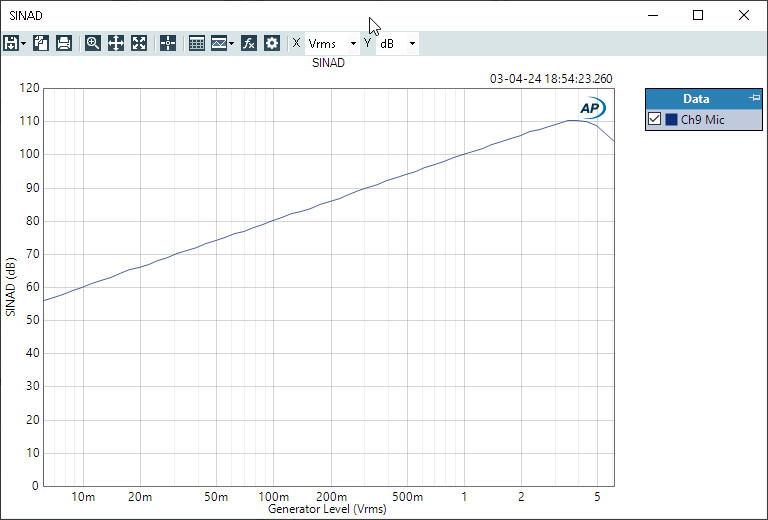The image size is (768, 520).
Task: Click the save graph data icon
Action: [x=10, y=43]
